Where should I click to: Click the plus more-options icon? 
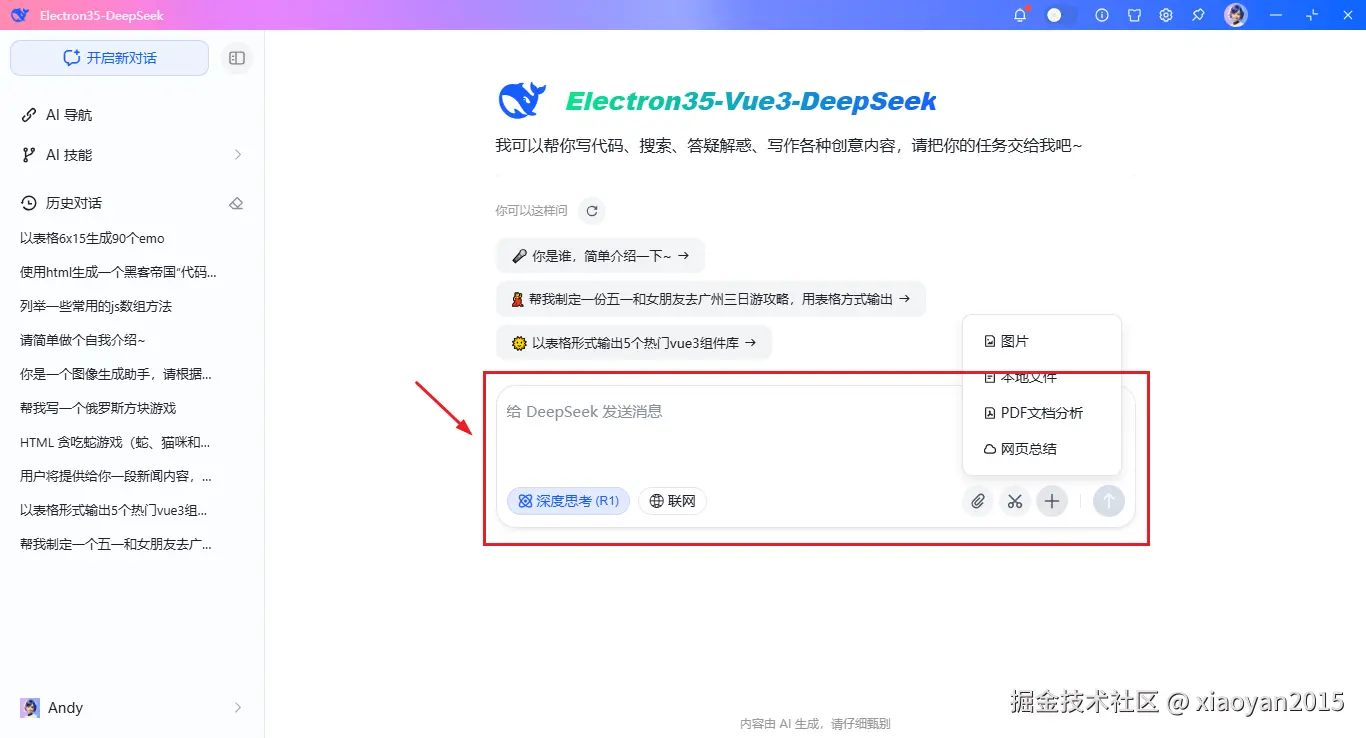coord(1051,501)
